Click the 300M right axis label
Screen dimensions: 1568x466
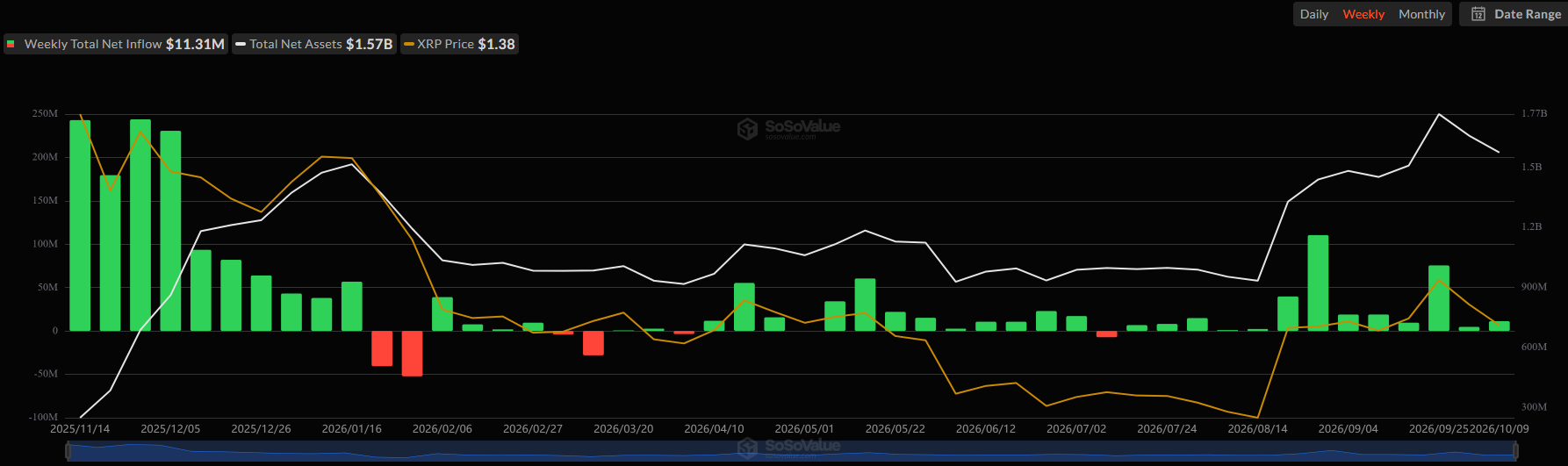[1534, 407]
